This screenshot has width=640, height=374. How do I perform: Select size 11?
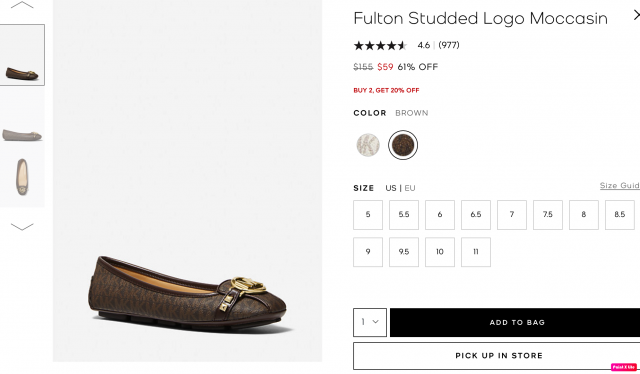[476, 252]
